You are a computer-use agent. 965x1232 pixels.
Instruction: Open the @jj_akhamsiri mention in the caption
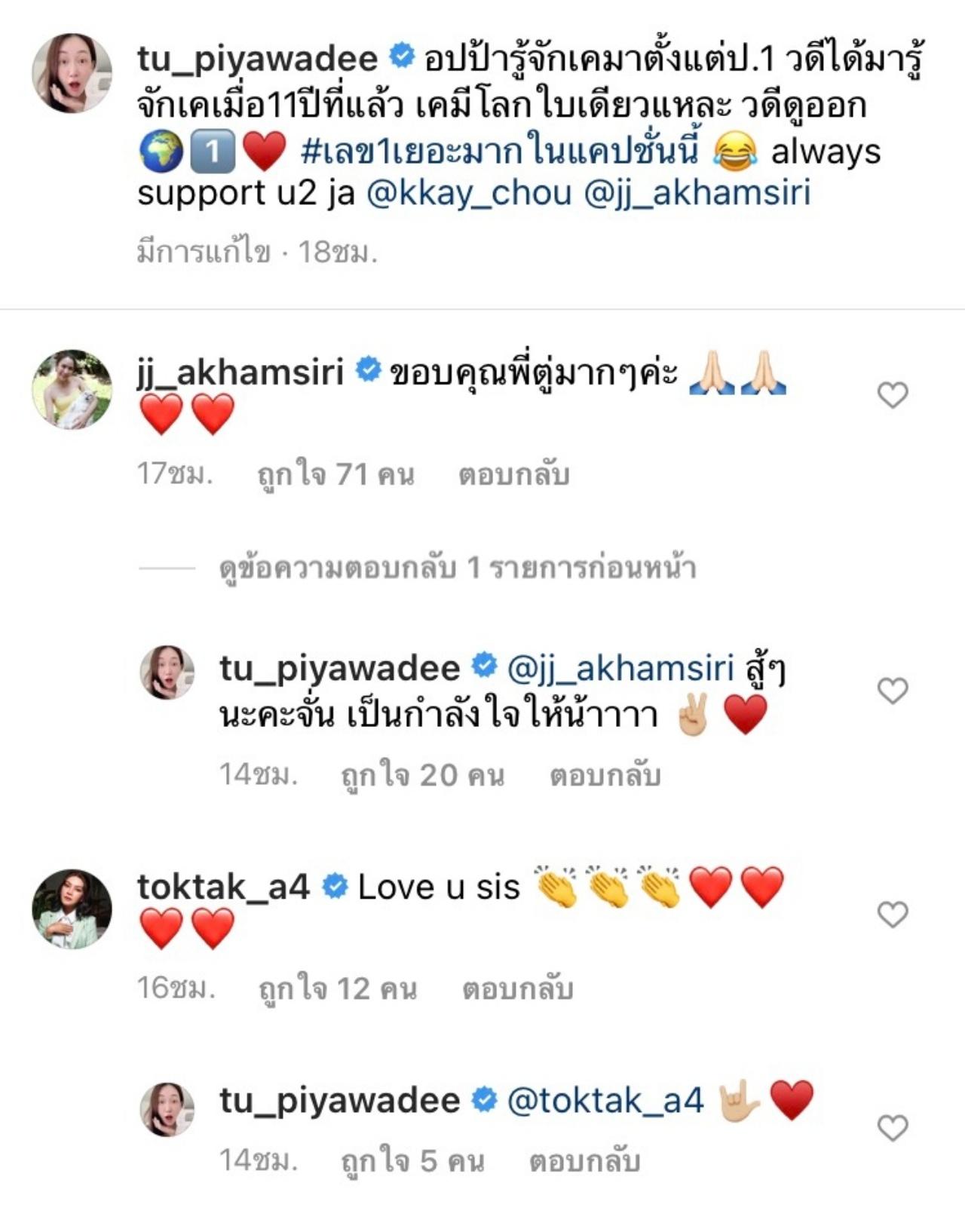point(697,193)
